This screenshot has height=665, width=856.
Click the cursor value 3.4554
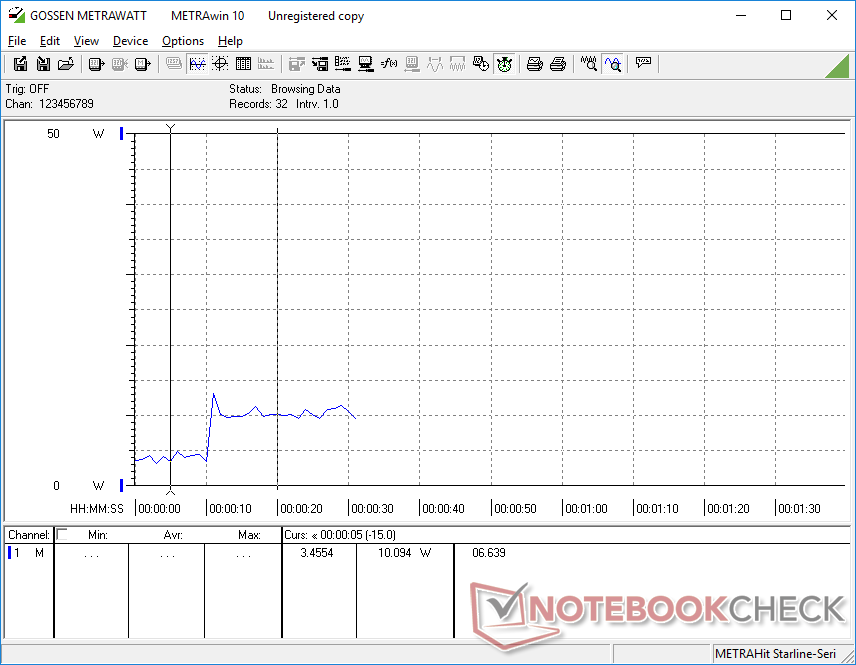click(317, 553)
